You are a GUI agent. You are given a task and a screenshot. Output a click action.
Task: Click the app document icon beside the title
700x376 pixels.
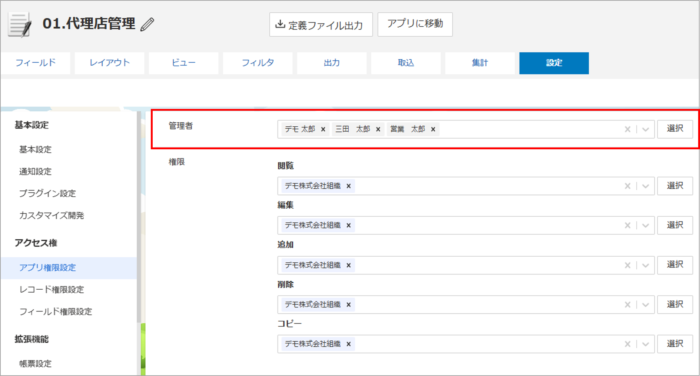point(20,25)
